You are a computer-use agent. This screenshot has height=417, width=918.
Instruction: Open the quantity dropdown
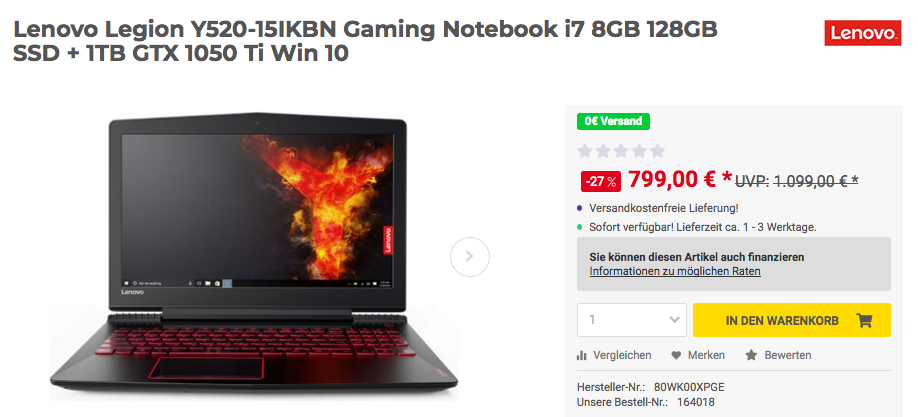coord(632,320)
